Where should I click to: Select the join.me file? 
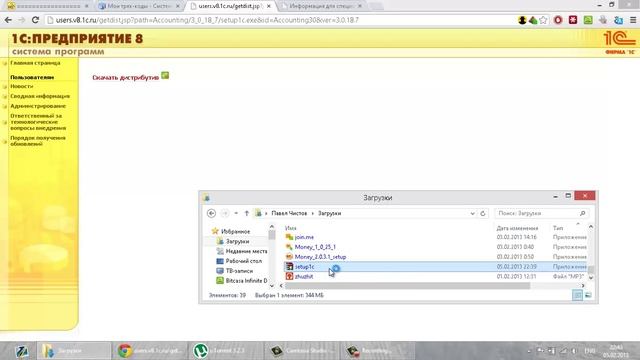tap(304, 237)
